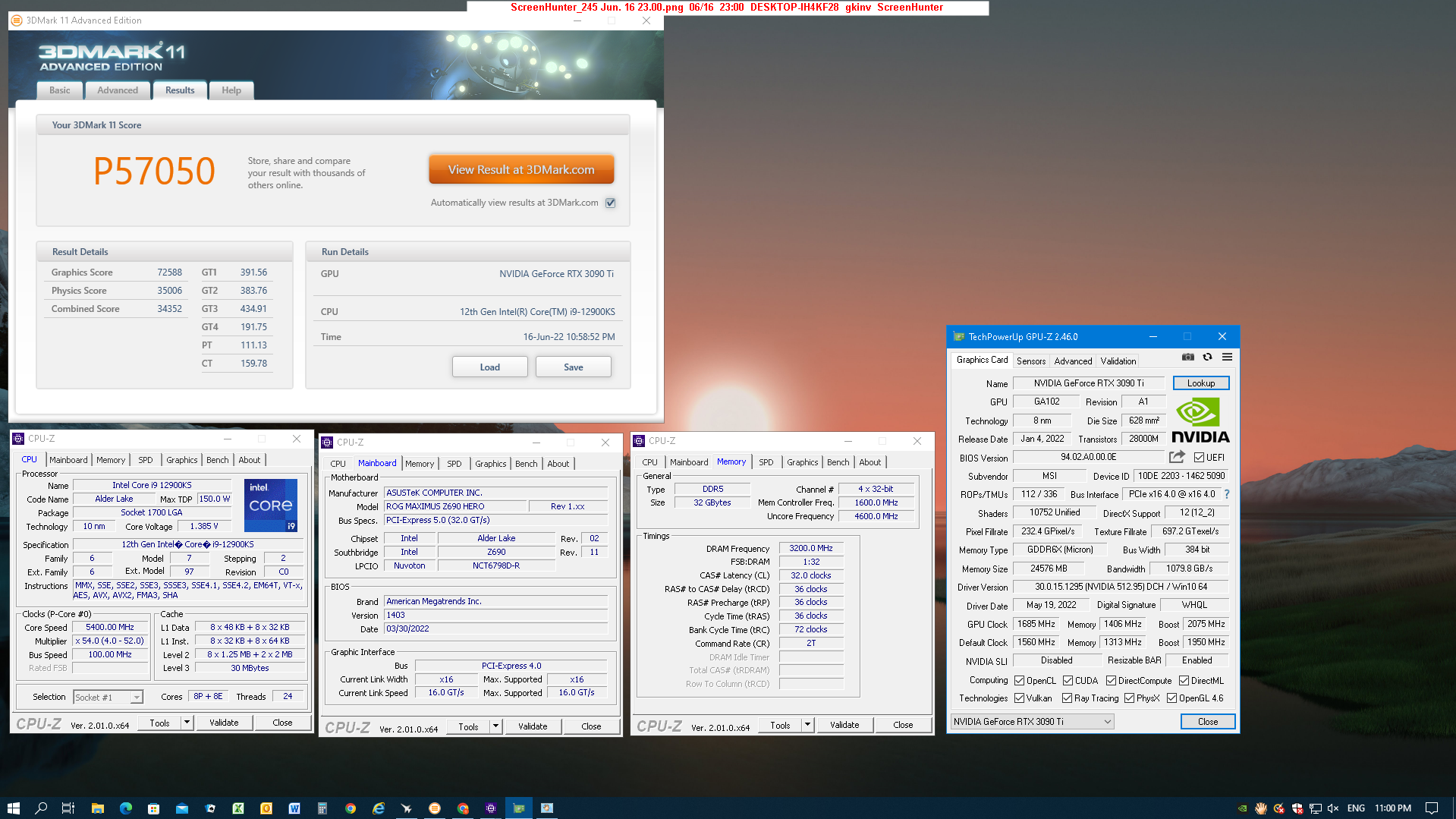Click the GPU-Z refresh icon
This screenshot has height=819, width=1456.
1208,357
